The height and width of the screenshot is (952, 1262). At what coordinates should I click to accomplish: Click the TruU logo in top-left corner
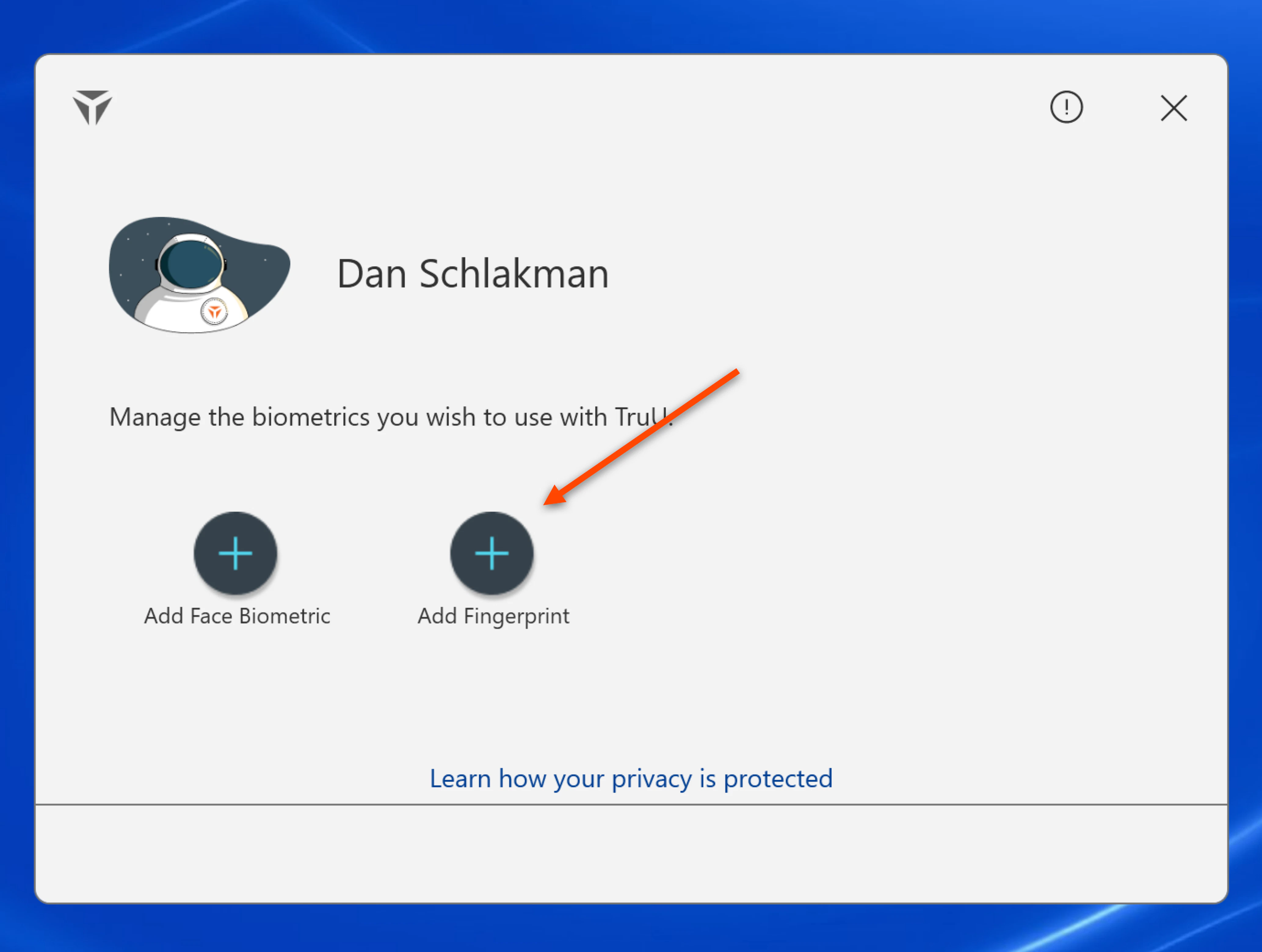(x=92, y=107)
